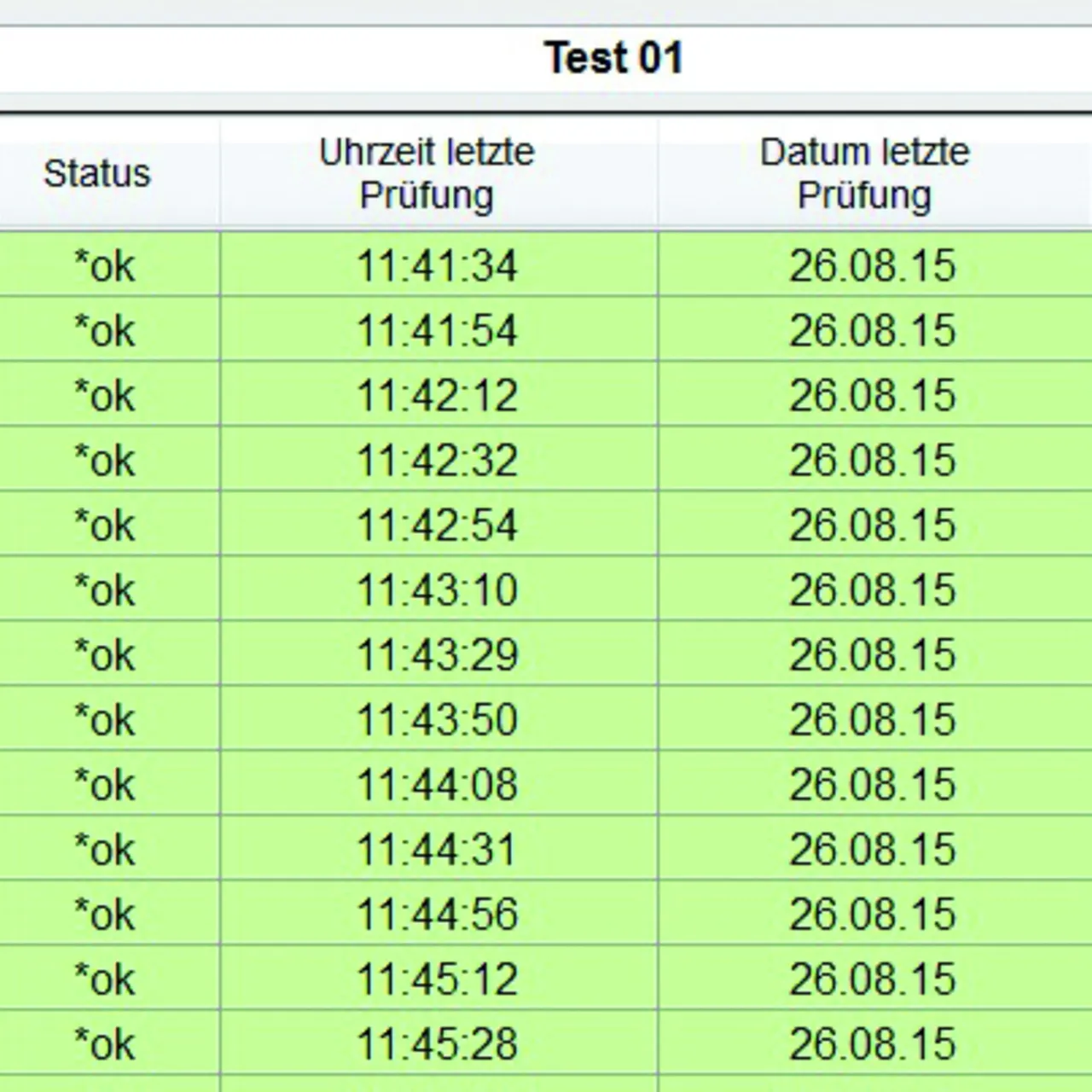Choose the 11:43:50 time cell
Viewport: 1092px width, 1092px height.
point(437,719)
